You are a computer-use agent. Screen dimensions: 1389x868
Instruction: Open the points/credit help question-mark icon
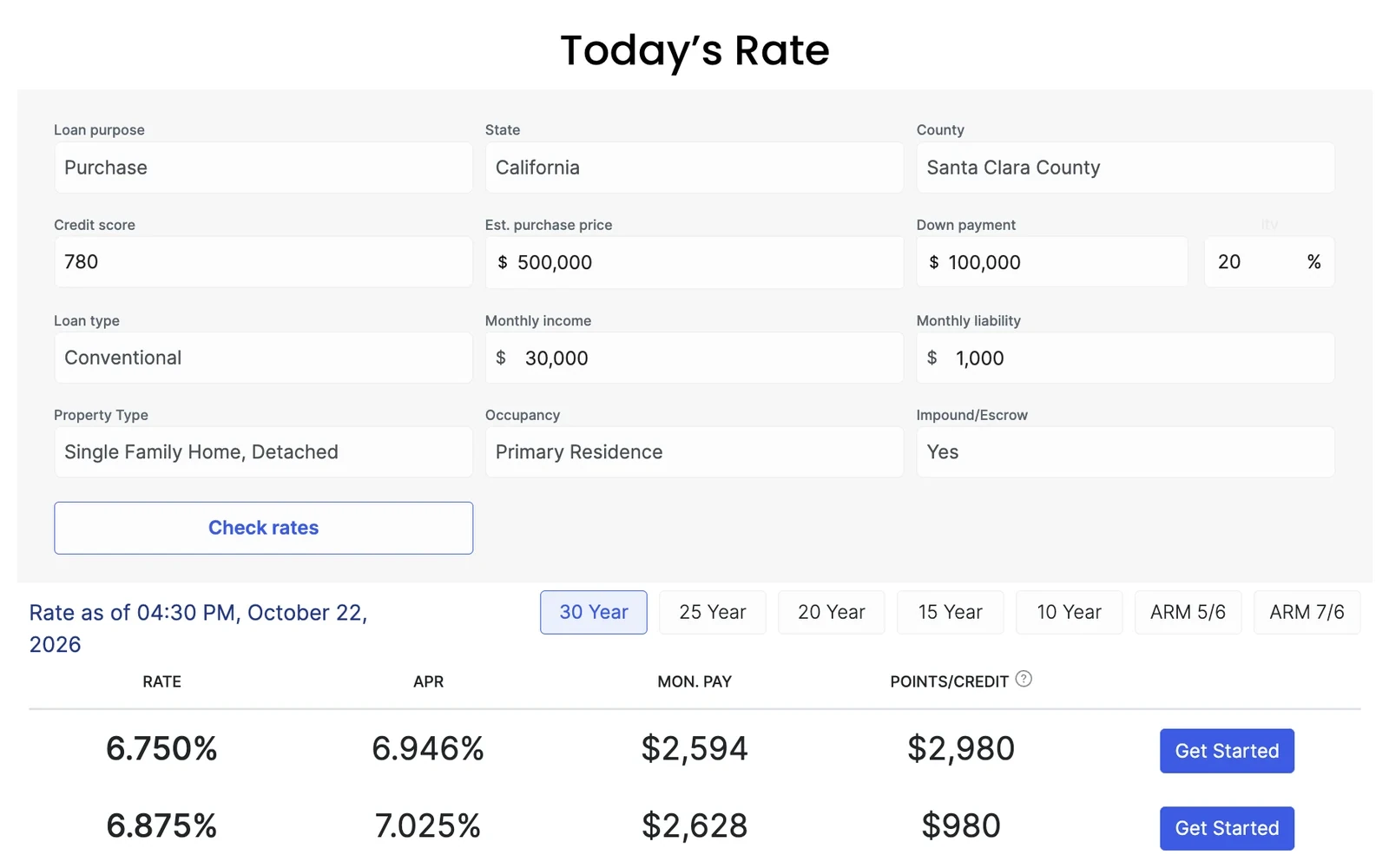pos(1024,680)
